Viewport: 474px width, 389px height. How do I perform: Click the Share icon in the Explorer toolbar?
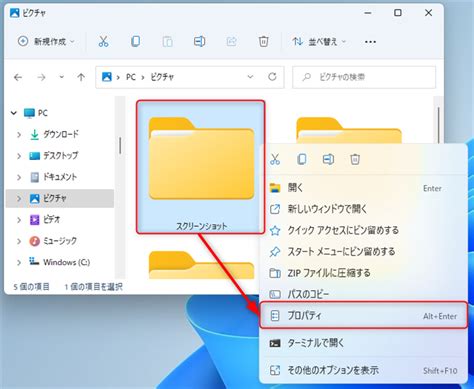coord(231,42)
